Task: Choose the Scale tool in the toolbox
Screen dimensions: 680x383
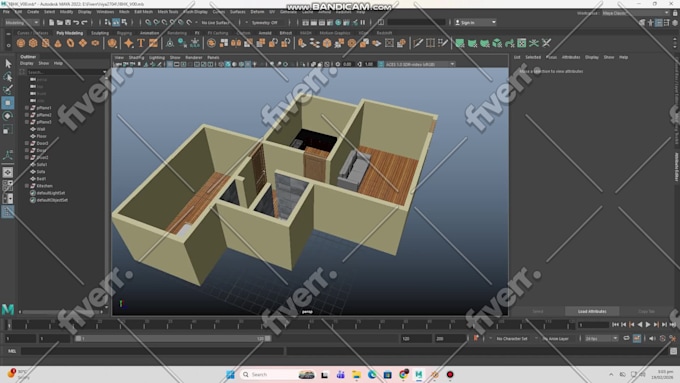Action: click(8, 129)
